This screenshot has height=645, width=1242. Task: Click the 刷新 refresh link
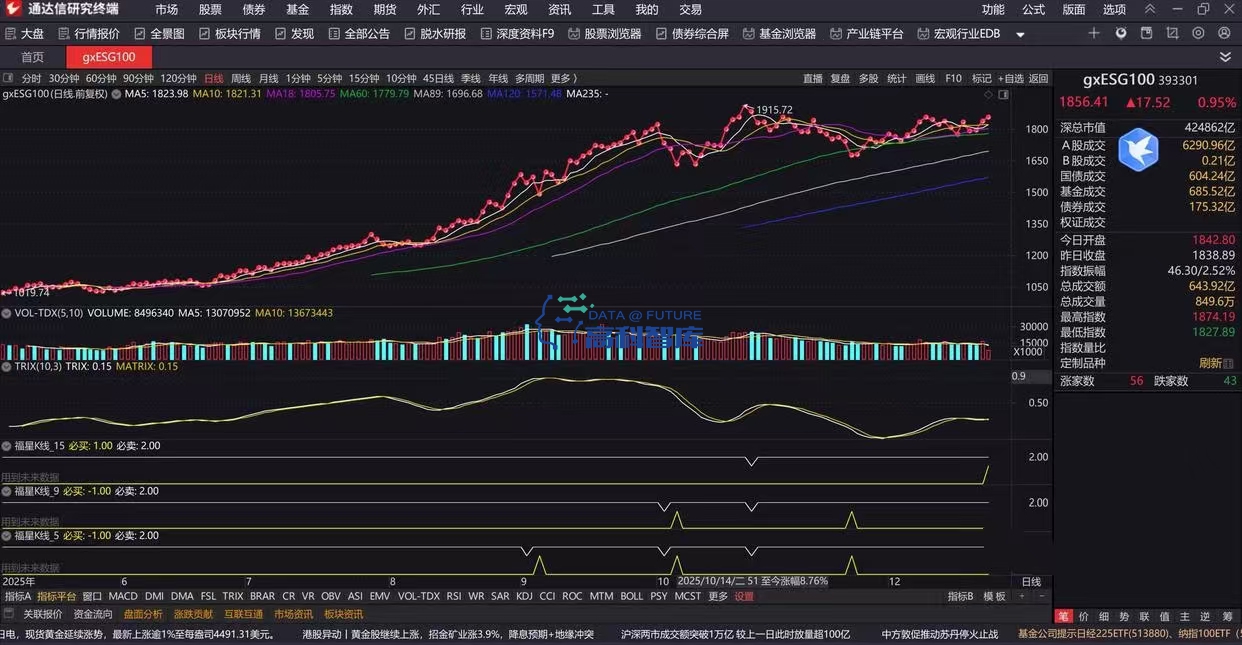point(1210,363)
